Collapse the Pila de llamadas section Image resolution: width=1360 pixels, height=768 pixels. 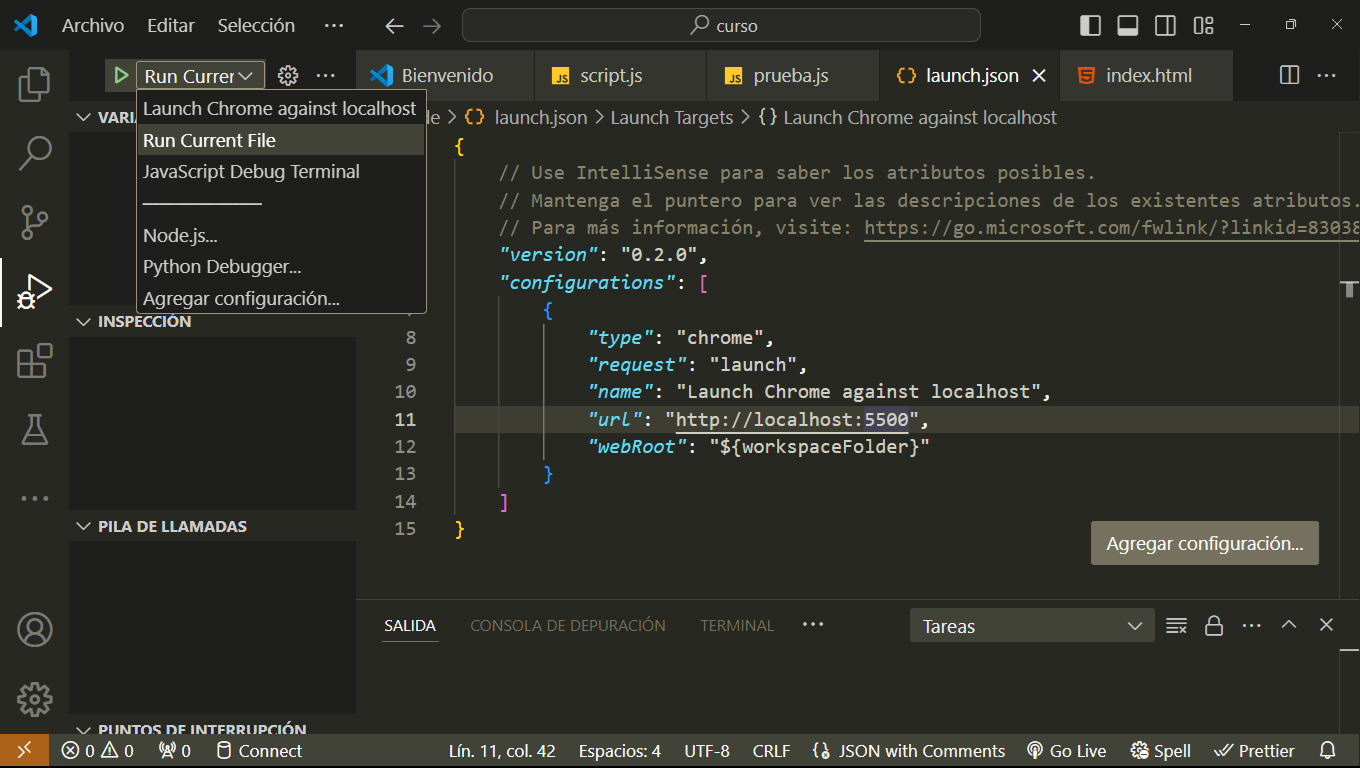pos(213,527)
